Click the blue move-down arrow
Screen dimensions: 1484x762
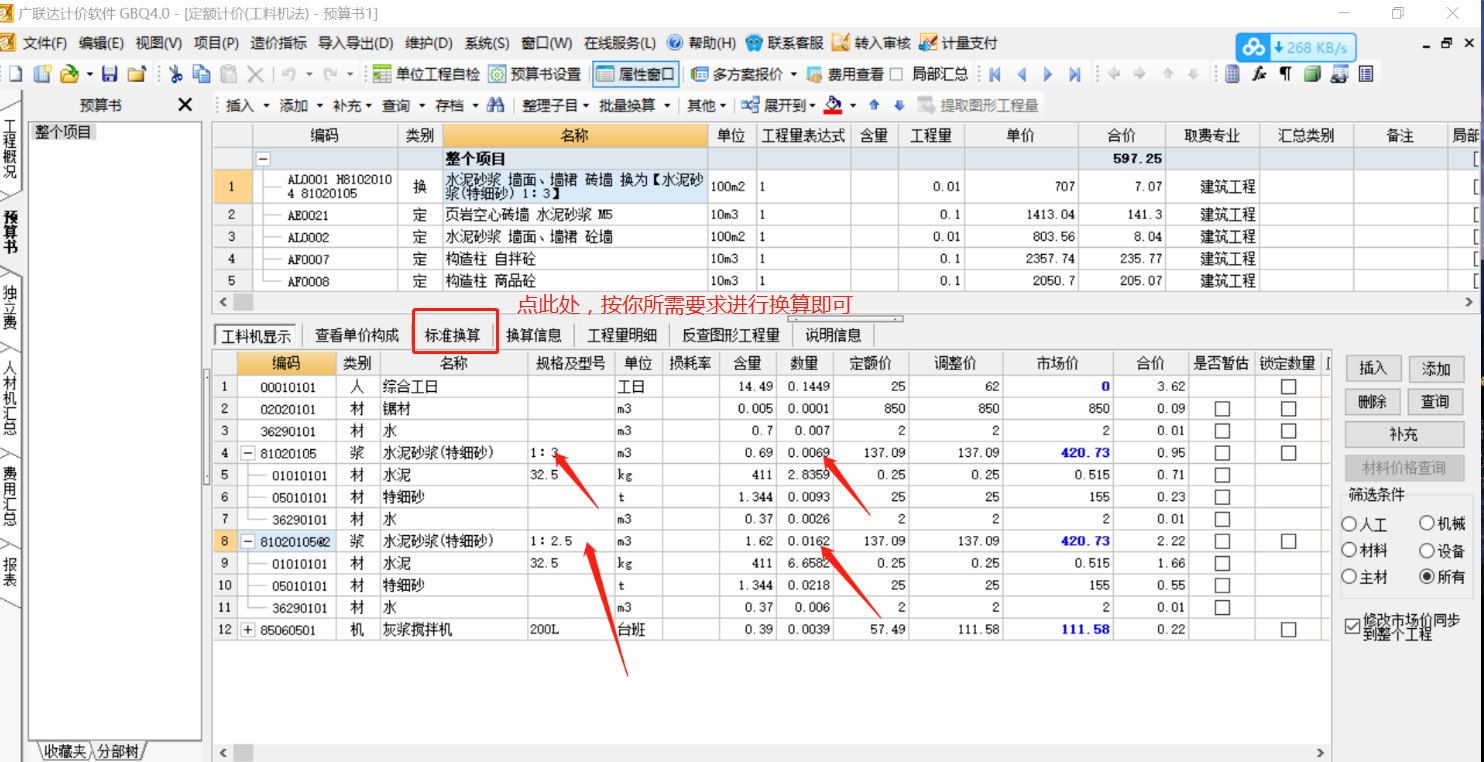click(899, 105)
